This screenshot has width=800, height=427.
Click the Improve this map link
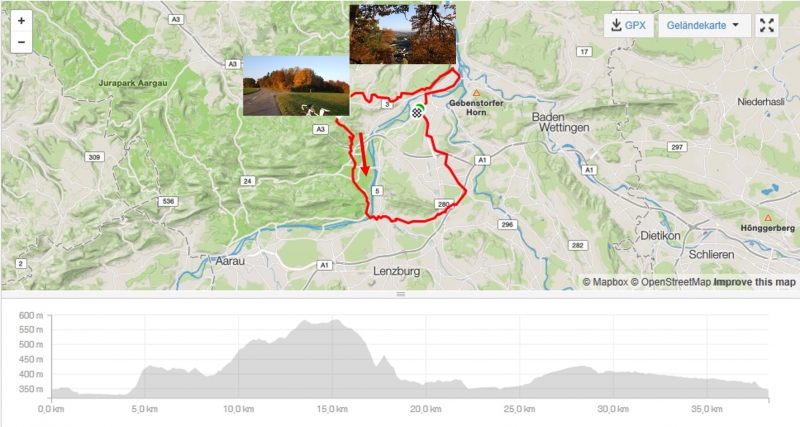point(754,282)
